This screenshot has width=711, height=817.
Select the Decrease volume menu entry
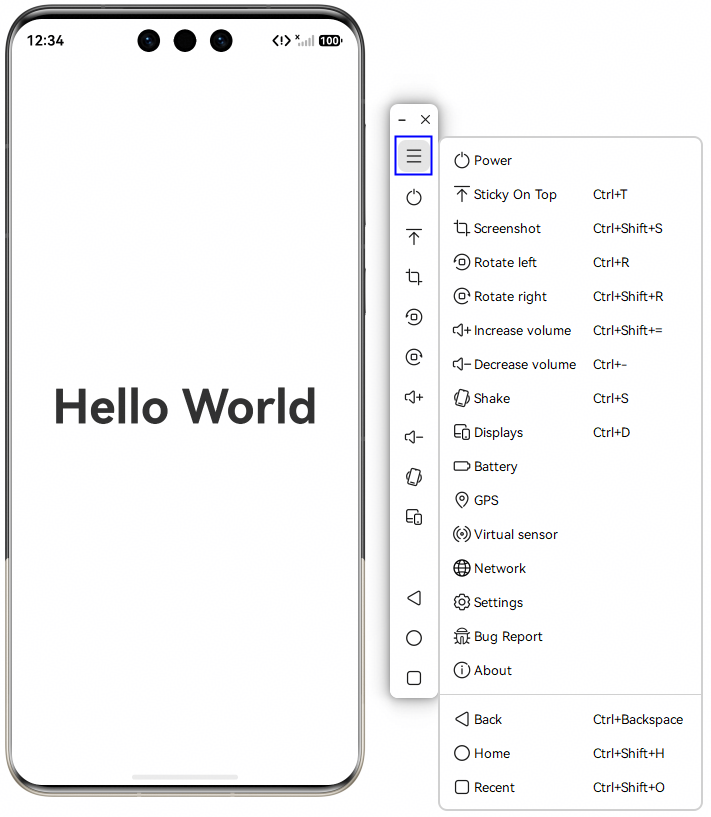(524, 365)
